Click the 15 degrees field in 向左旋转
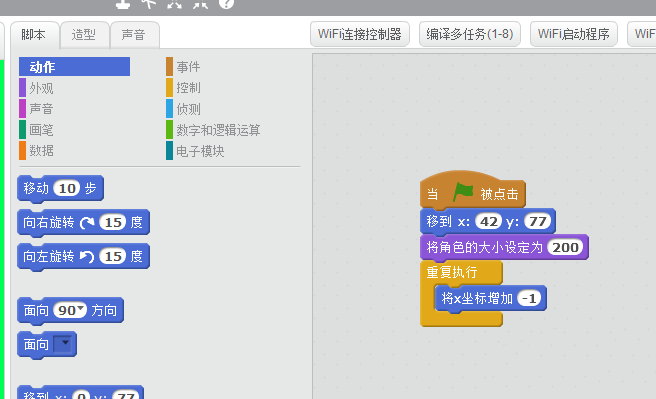656x399 pixels. point(113,256)
